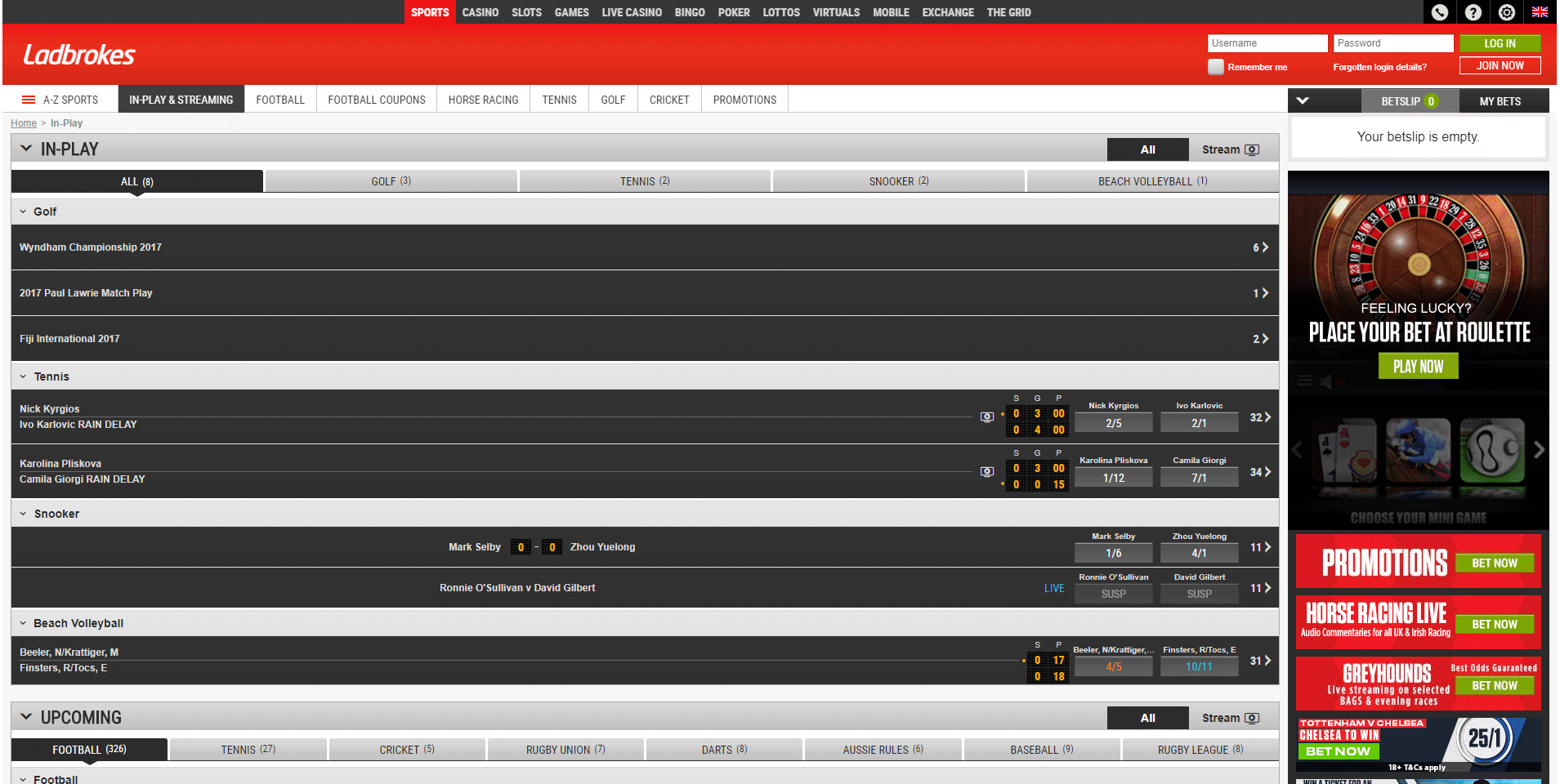1560x784 pixels.
Task: Click the Home breadcrumb link
Action: [24, 123]
